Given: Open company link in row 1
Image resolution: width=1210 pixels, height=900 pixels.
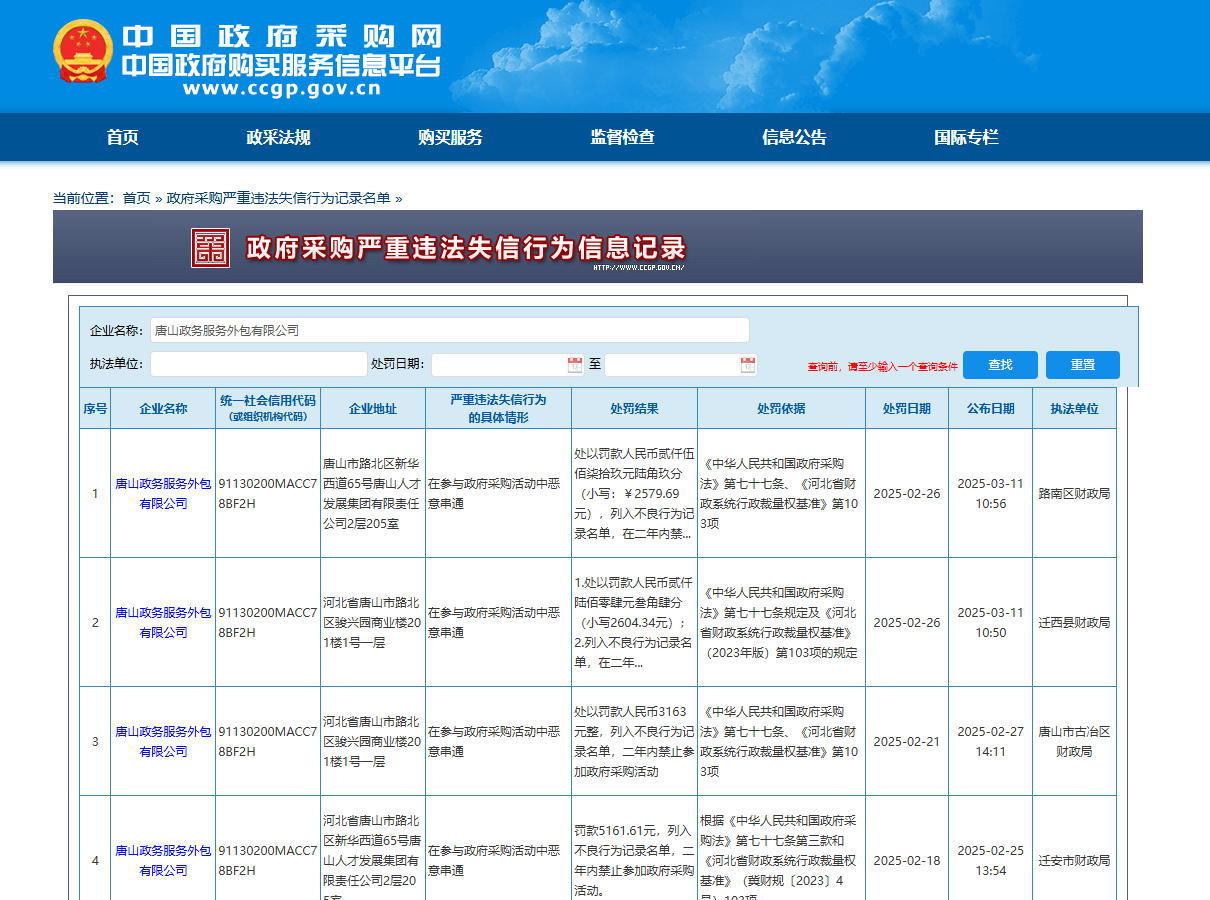Looking at the screenshot, I should coord(163,493).
